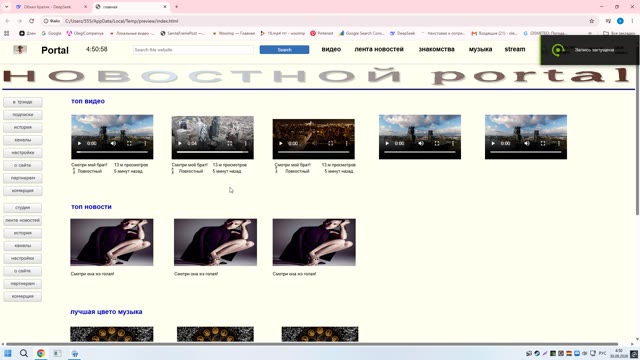Go back in the browser
The image size is (640, 360).
click(8, 21)
